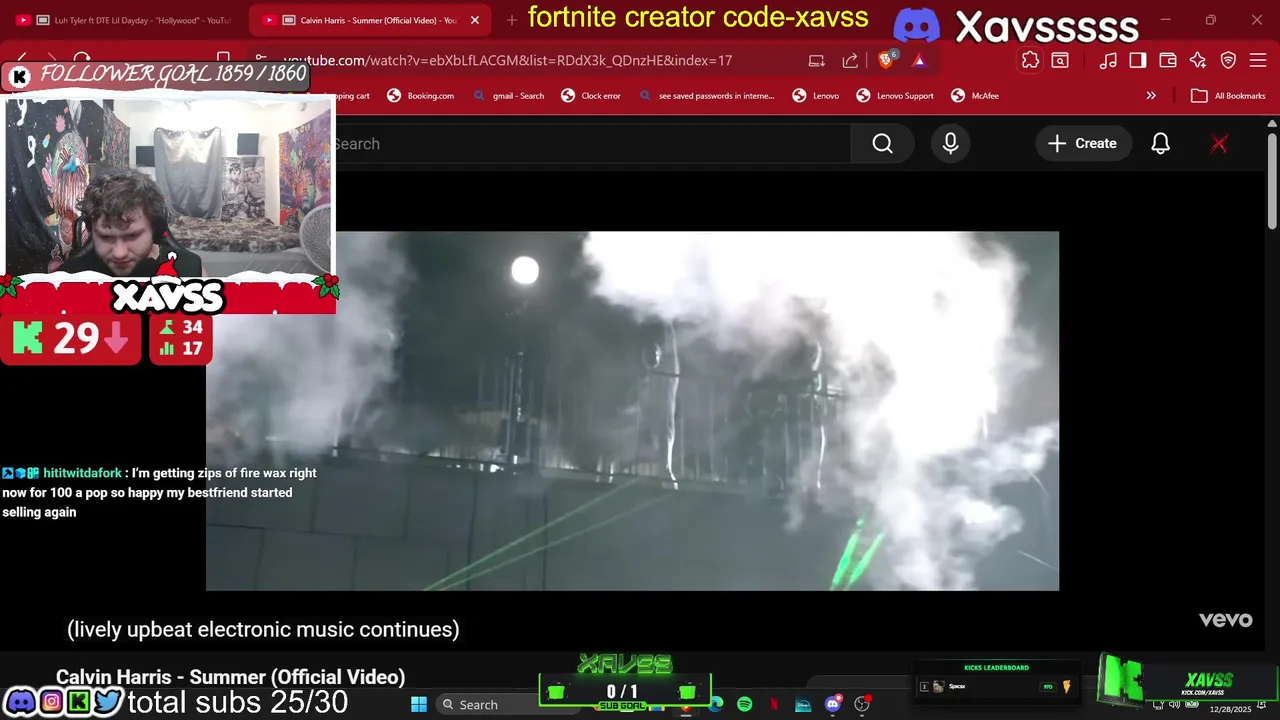The image size is (1280, 720).
Task: Open the McAfee bookmark
Action: click(x=975, y=96)
